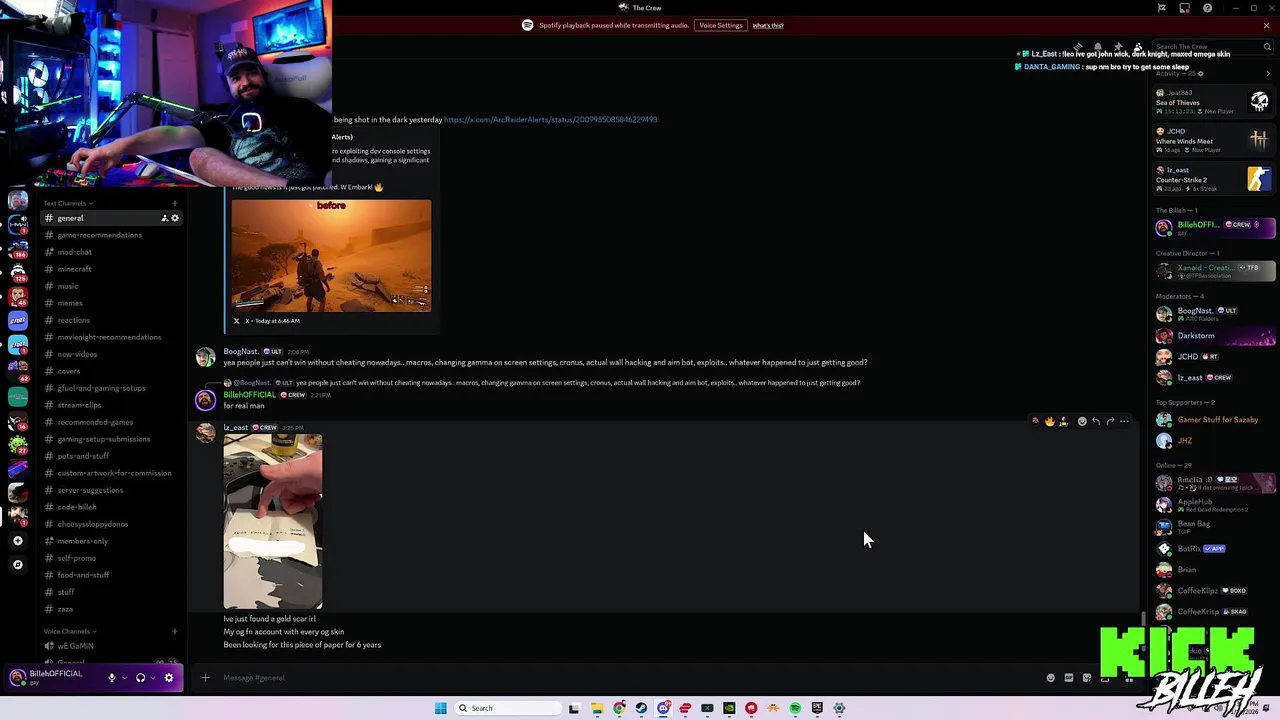Viewport: 1280px width, 720px height.
Task: Type in the Message #general field
Action: coord(630,678)
